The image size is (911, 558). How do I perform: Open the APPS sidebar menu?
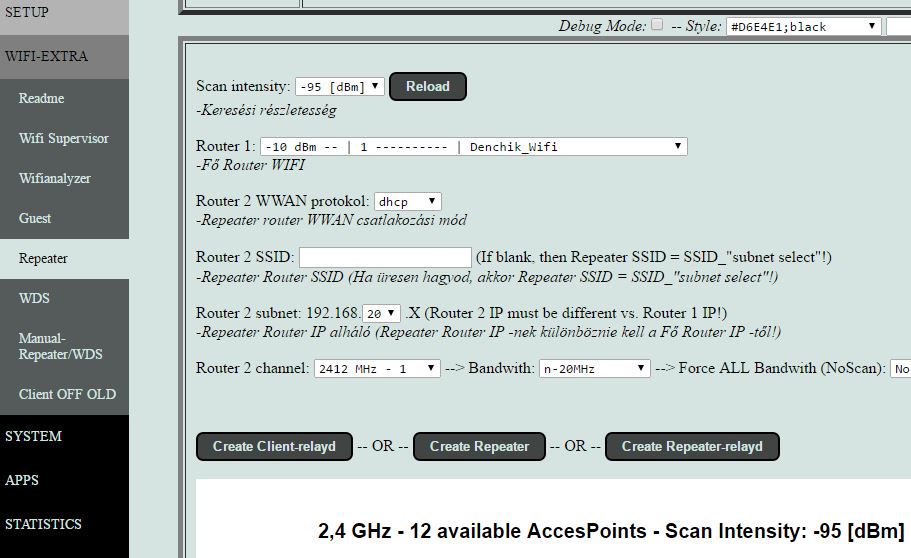click(64, 480)
